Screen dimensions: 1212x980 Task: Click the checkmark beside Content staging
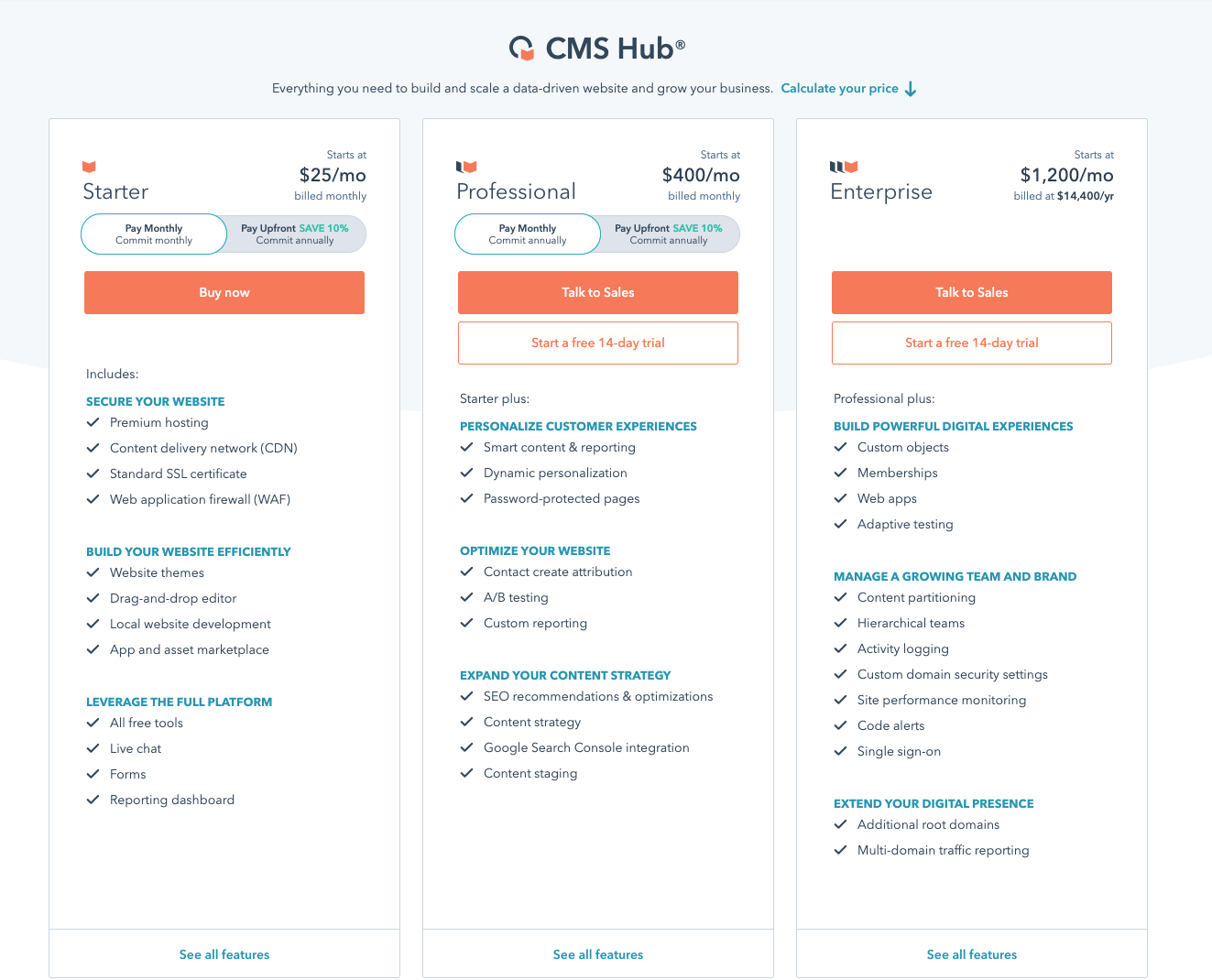[466, 773]
